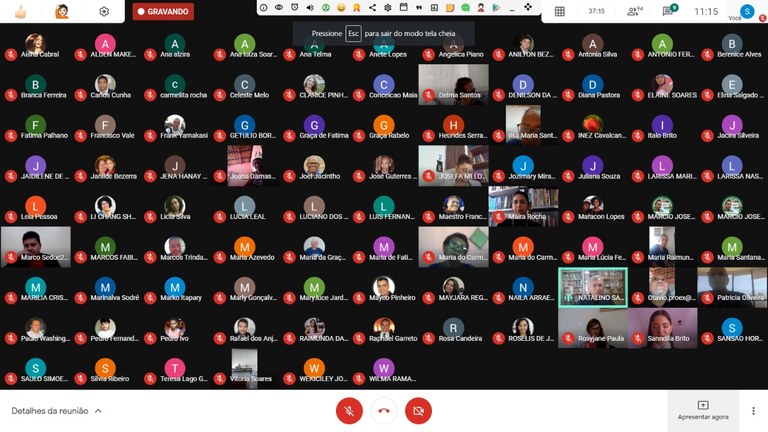The image size is (768, 432).
Task: Click the GRAVANDO recording indicator
Action: tap(163, 11)
